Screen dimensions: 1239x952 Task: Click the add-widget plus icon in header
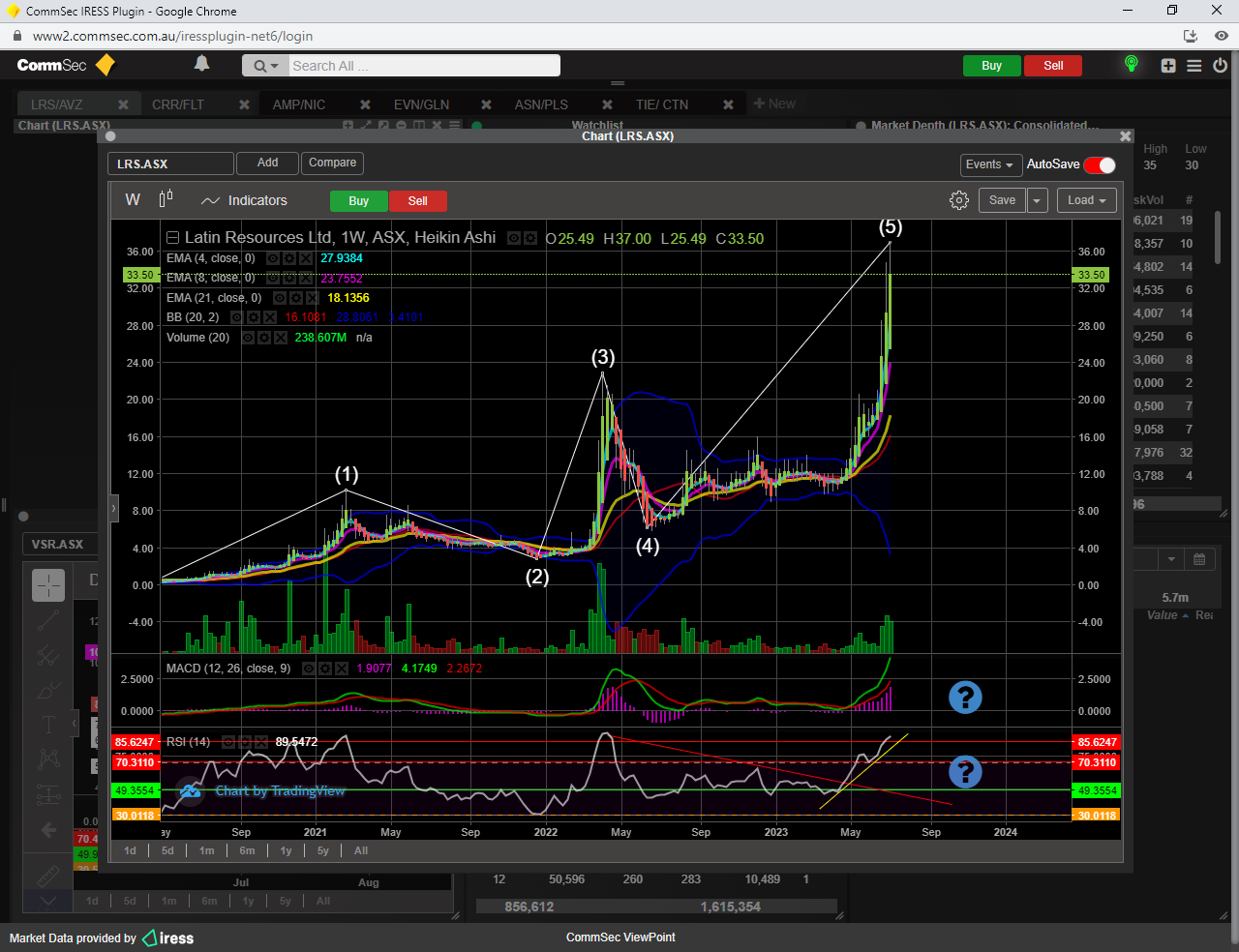(x=1168, y=66)
